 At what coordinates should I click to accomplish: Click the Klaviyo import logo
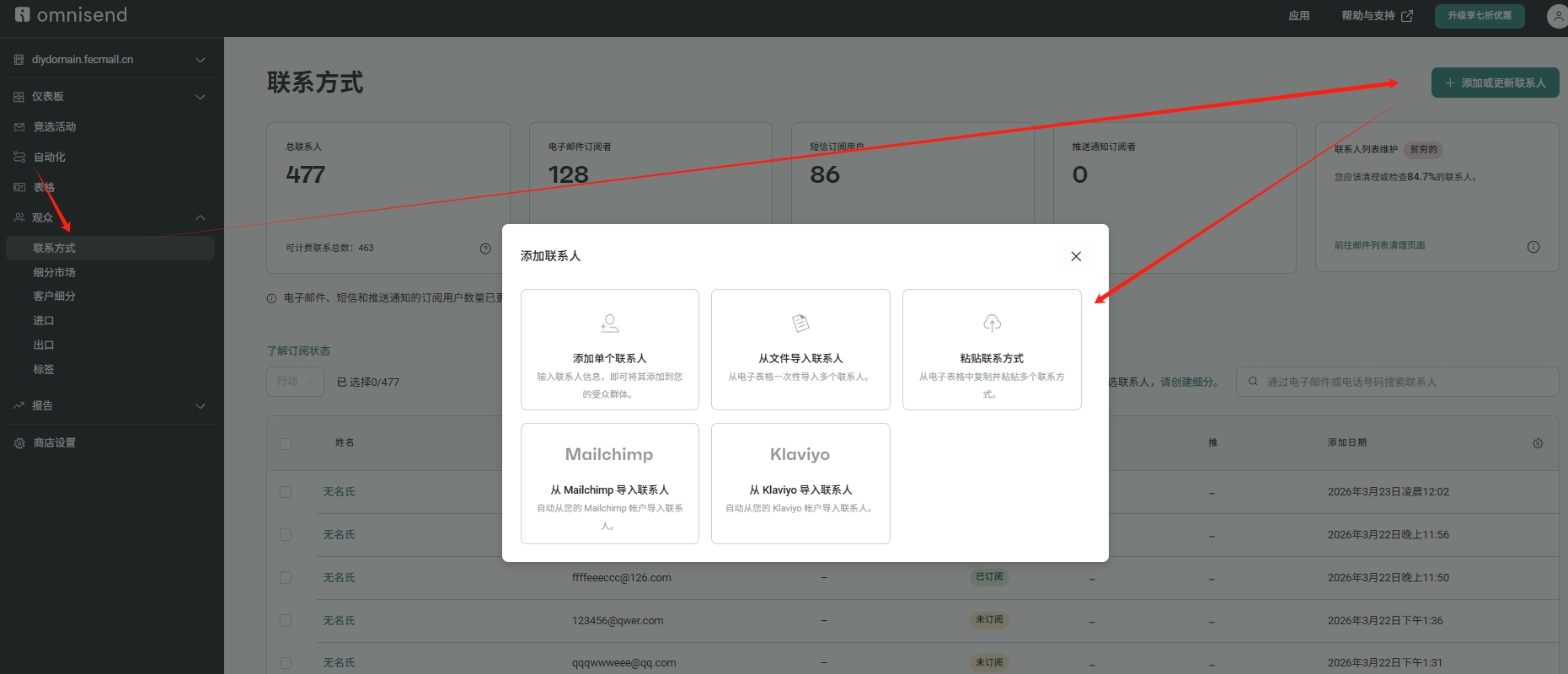point(800,454)
